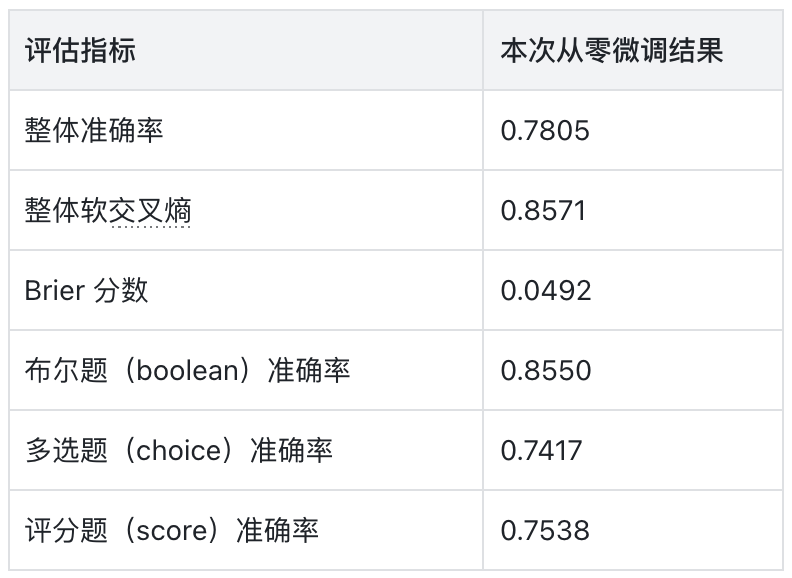Image resolution: width=792 pixels, height=578 pixels.
Task: Click the value 0.7805
Action: click(545, 130)
